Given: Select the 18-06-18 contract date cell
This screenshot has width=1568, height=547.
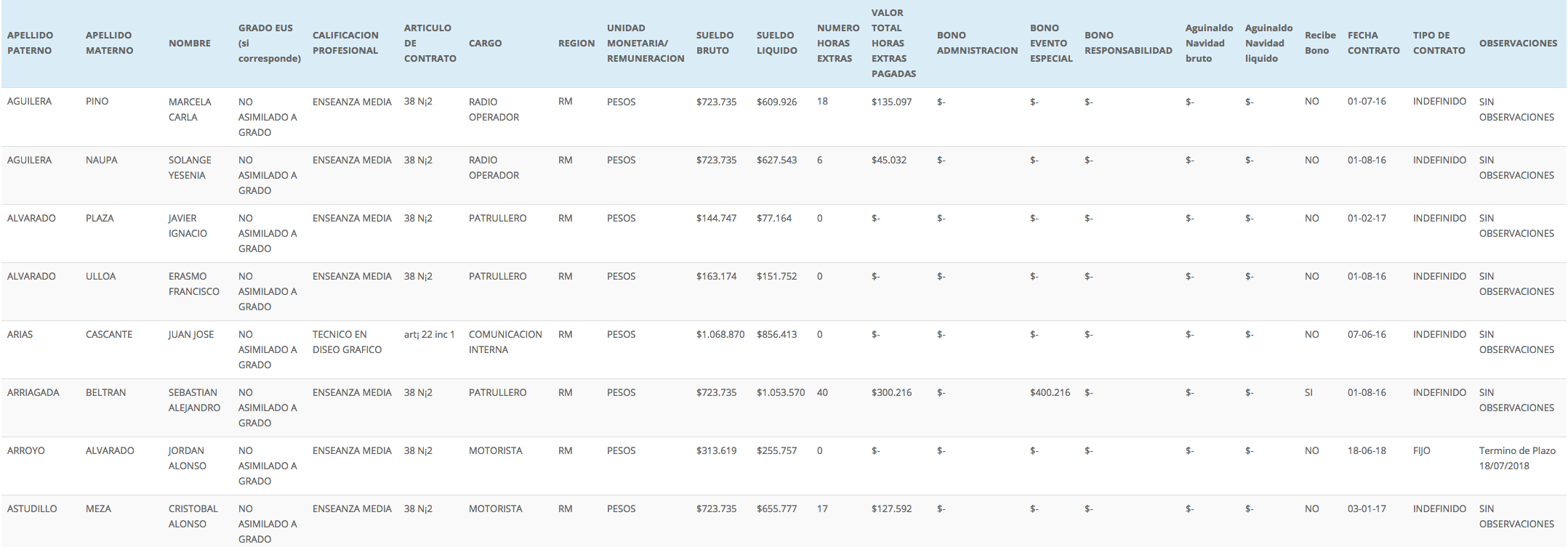Looking at the screenshot, I should tap(1367, 450).
